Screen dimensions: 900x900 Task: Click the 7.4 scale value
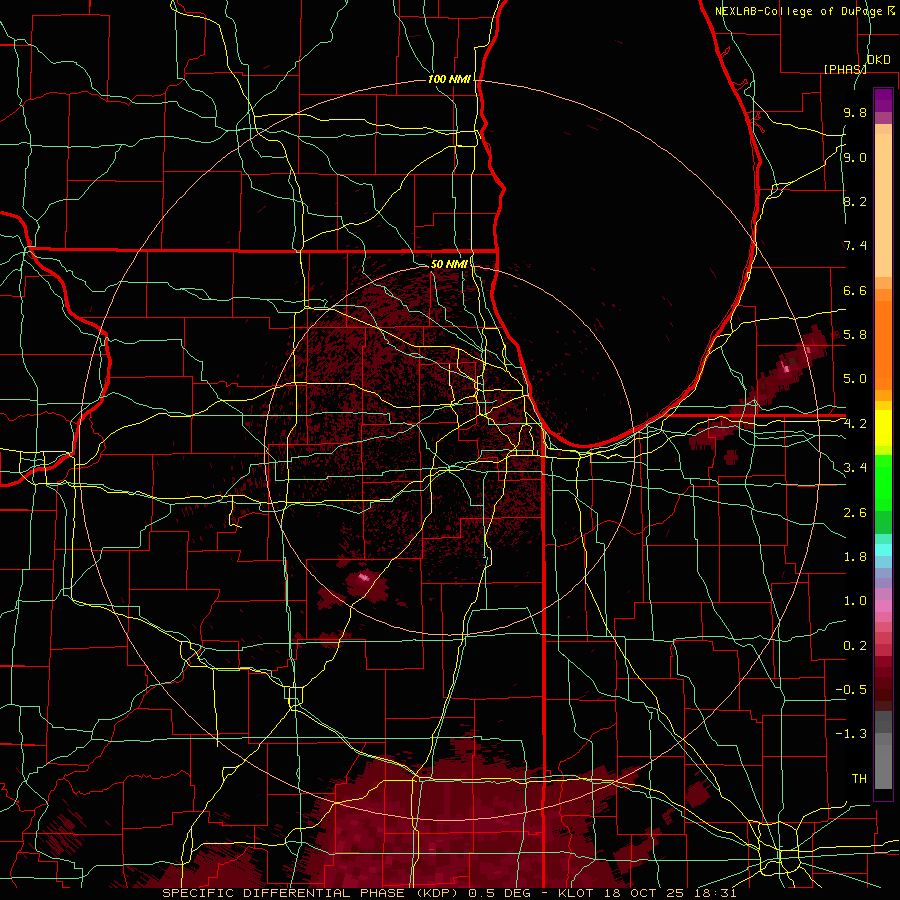click(855, 246)
